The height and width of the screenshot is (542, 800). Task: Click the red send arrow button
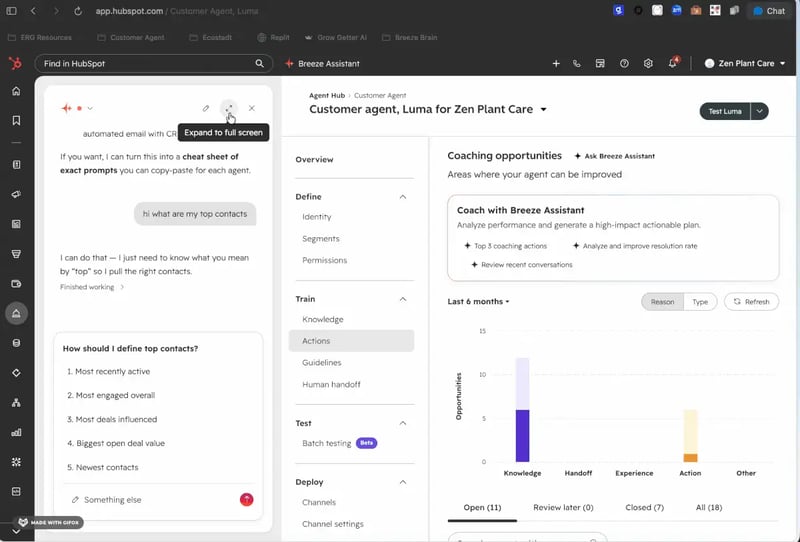(x=246, y=500)
